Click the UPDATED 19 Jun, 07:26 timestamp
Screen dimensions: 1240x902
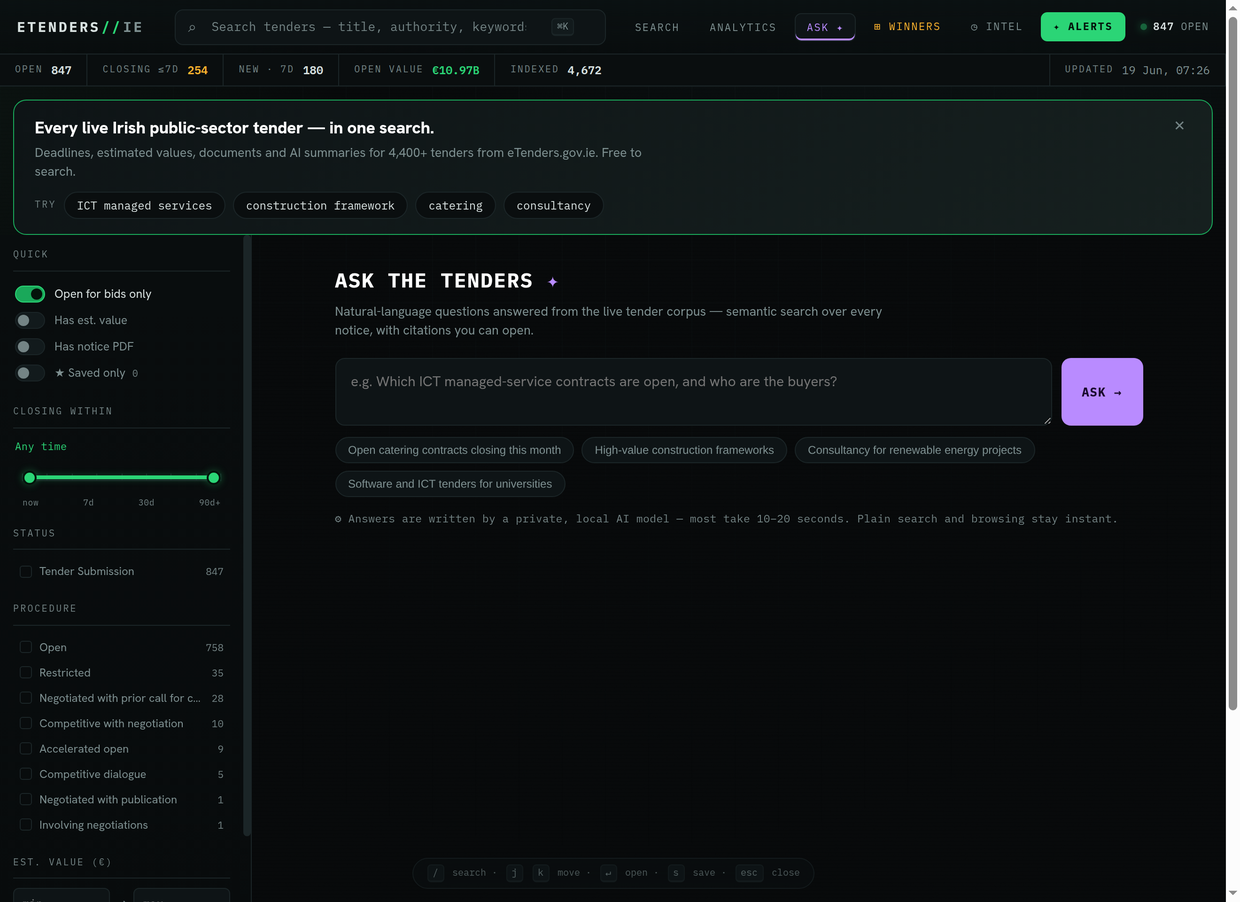coord(1137,70)
